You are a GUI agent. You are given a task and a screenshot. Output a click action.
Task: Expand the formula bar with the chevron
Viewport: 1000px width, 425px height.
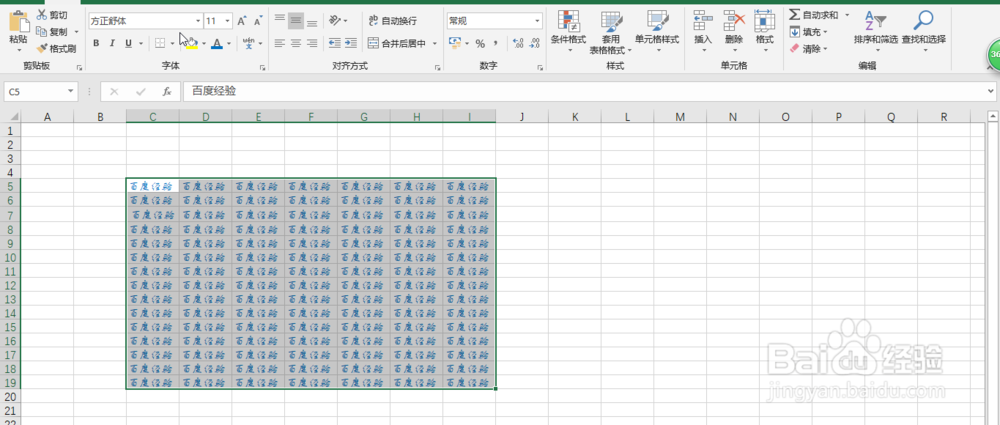tap(991, 92)
